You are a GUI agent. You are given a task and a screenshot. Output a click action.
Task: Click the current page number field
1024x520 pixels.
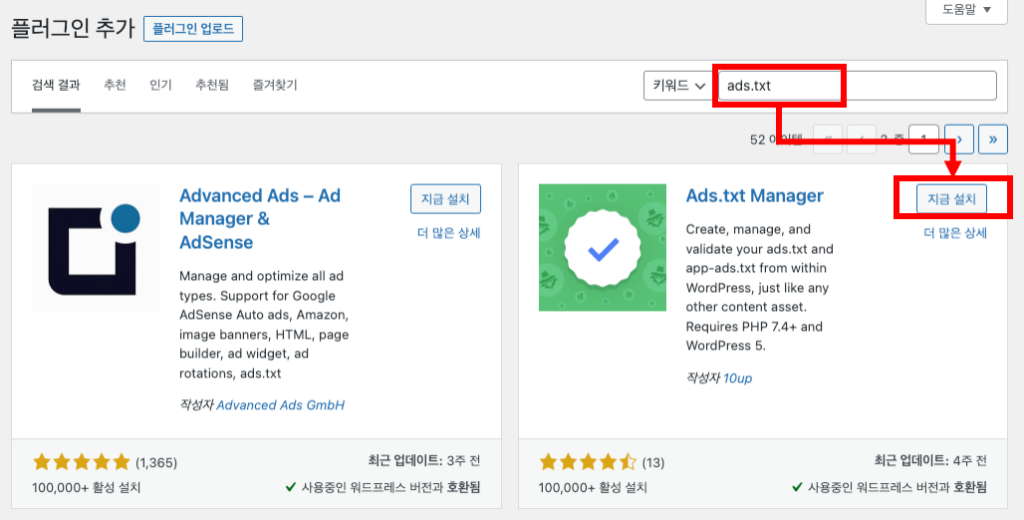tap(923, 139)
